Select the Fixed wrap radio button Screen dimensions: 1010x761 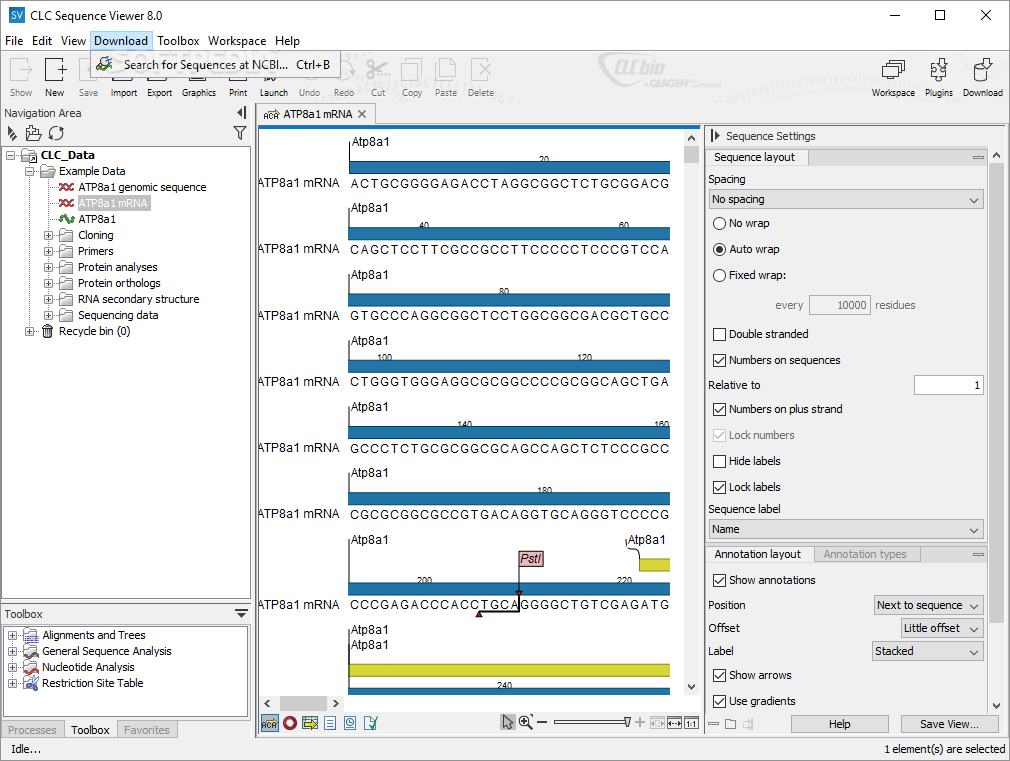(719, 275)
